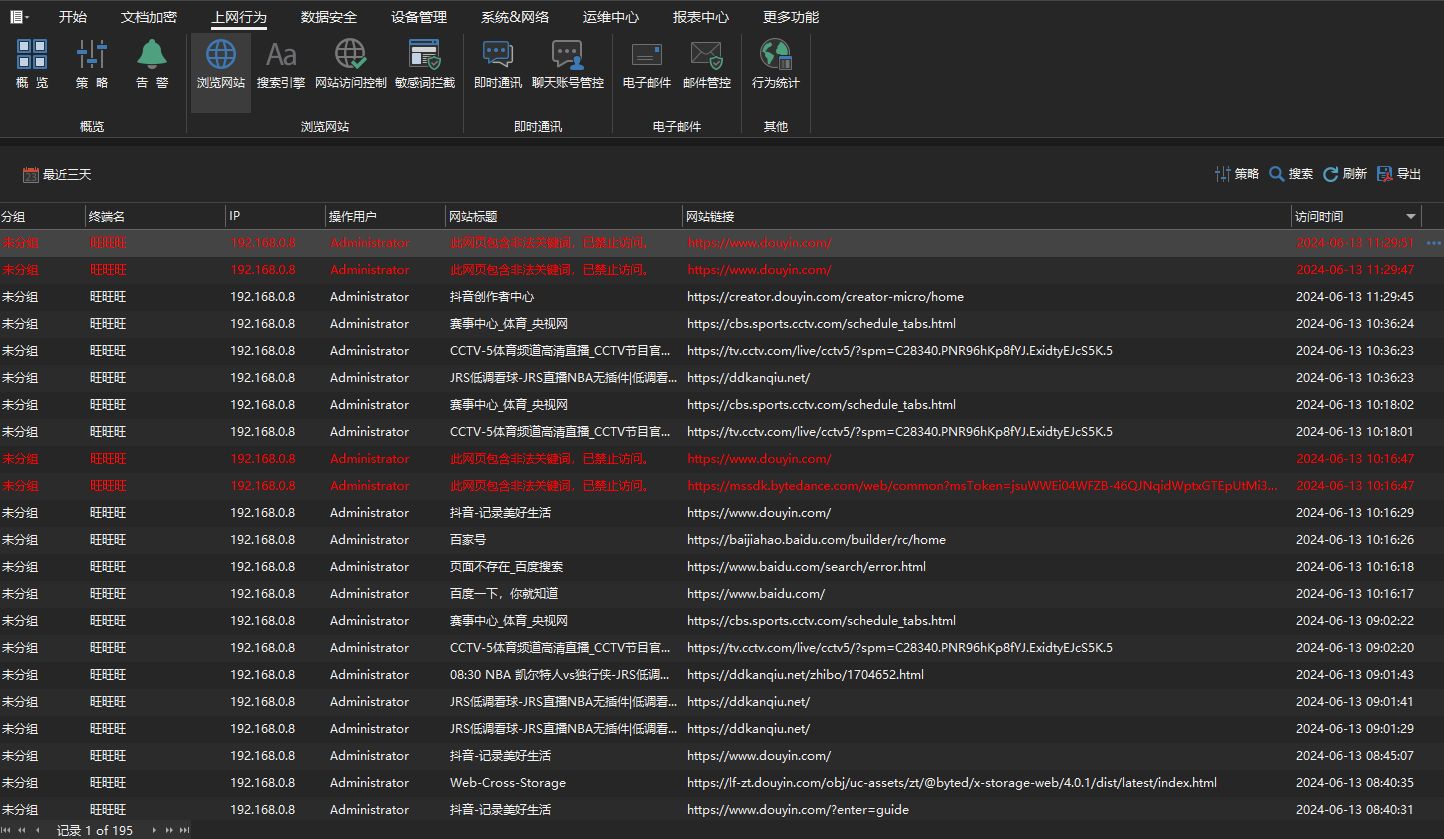The image size is (1444, 839).
Task: Open 策略 button above the table
Action: click(x=1237, y=174)
